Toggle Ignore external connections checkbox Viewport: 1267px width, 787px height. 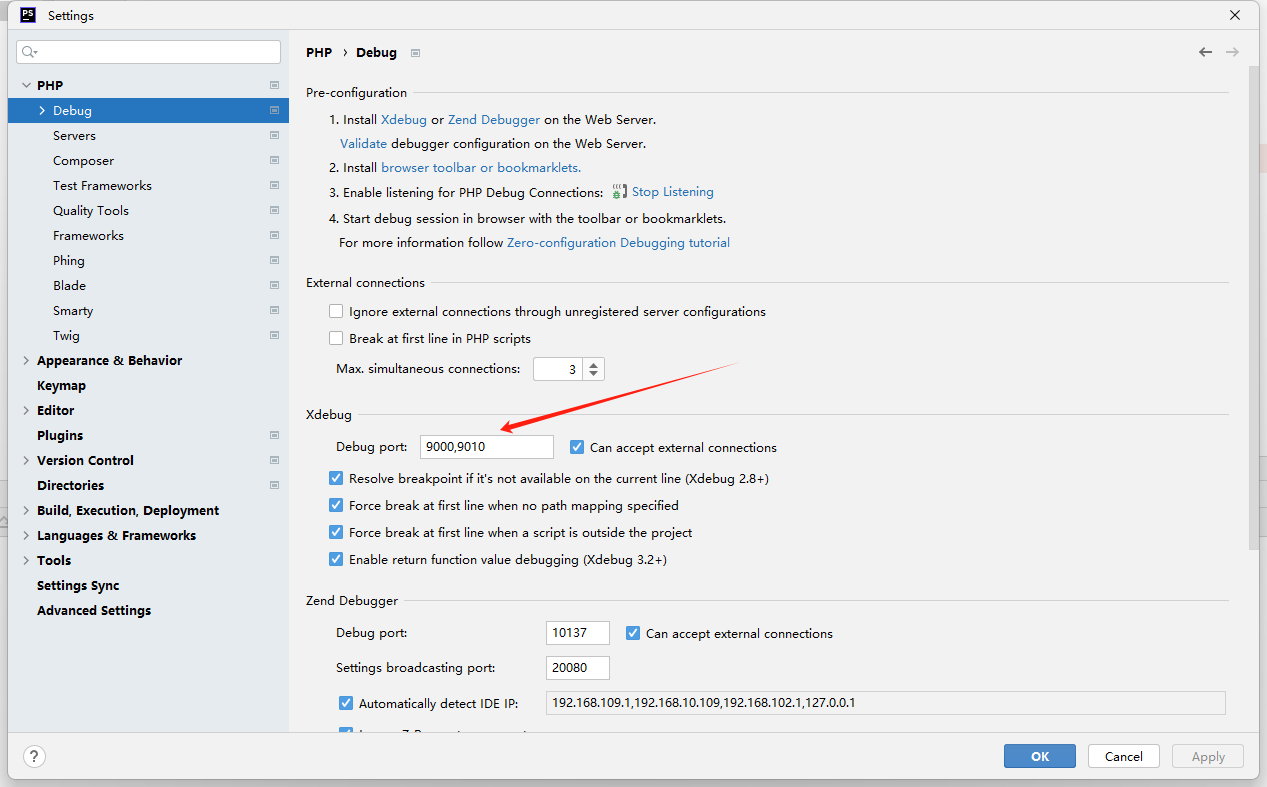(336, 312)
